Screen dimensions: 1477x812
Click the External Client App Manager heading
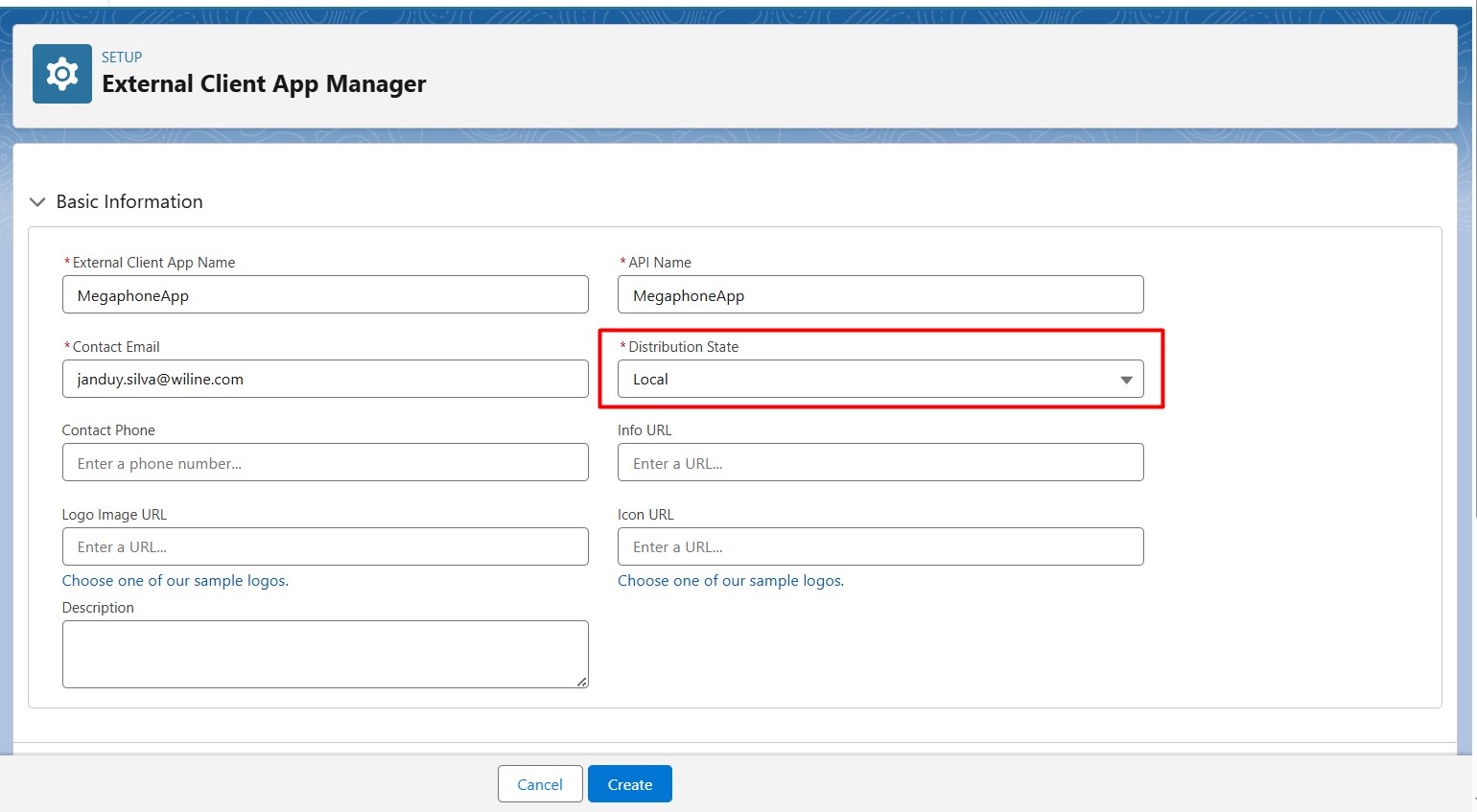264,83
